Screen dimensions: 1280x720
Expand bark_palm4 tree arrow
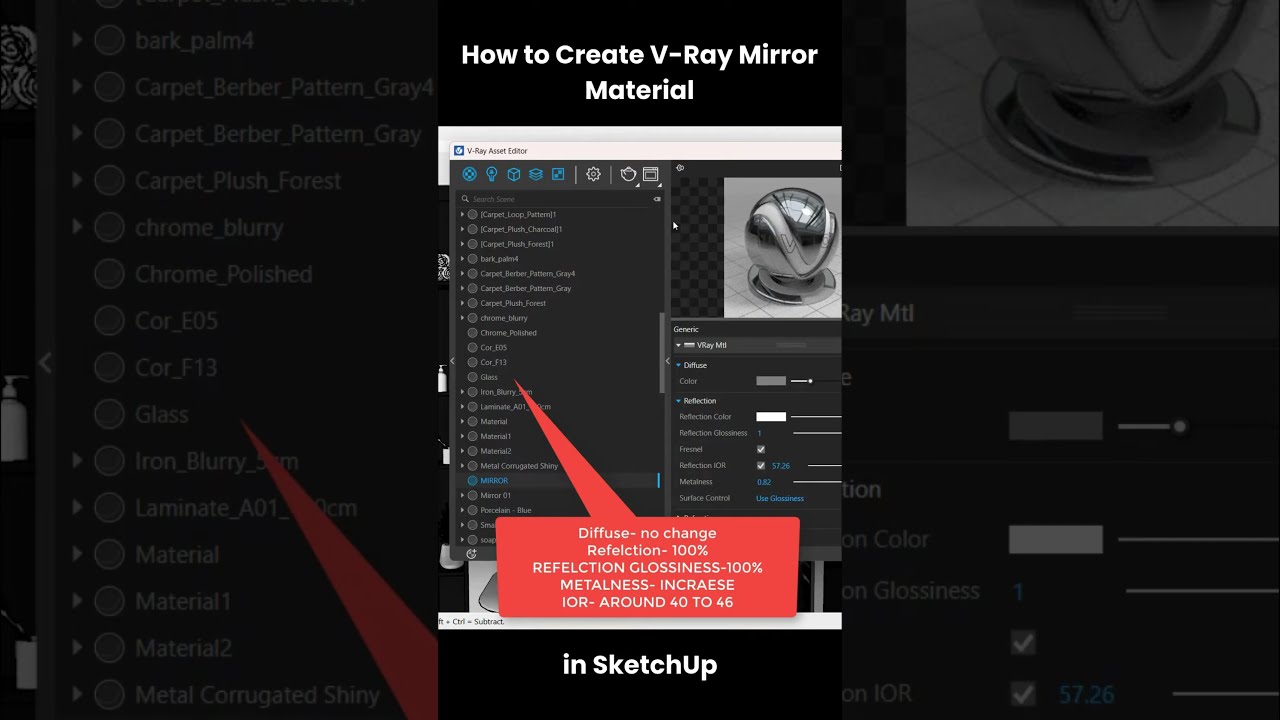tap(462, 259)
